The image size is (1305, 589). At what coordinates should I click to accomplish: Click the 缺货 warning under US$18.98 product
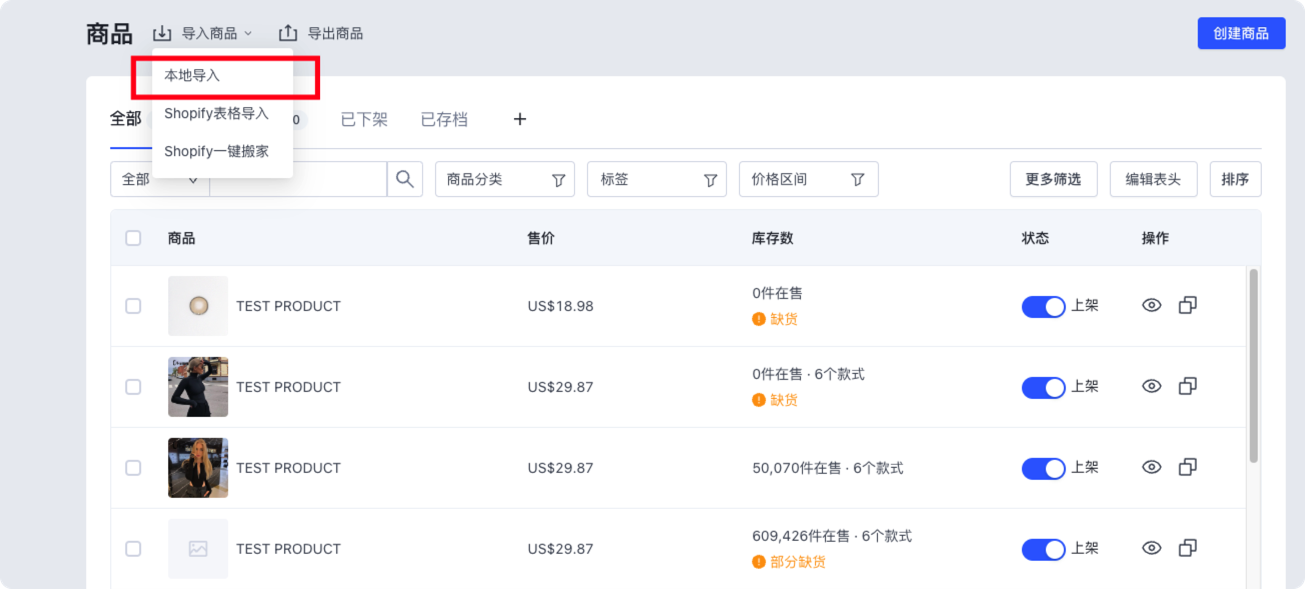click(x=775, y=319)
